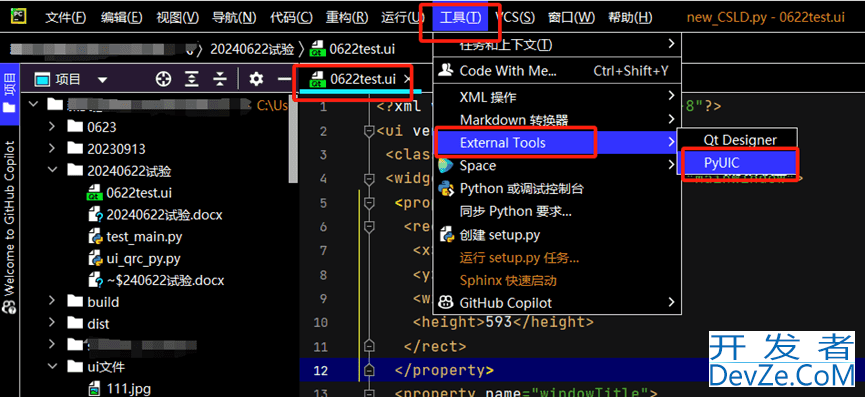865x397 pixels.
Task: Collapse the 20240622试验 folder
Action: pos(52,170)
